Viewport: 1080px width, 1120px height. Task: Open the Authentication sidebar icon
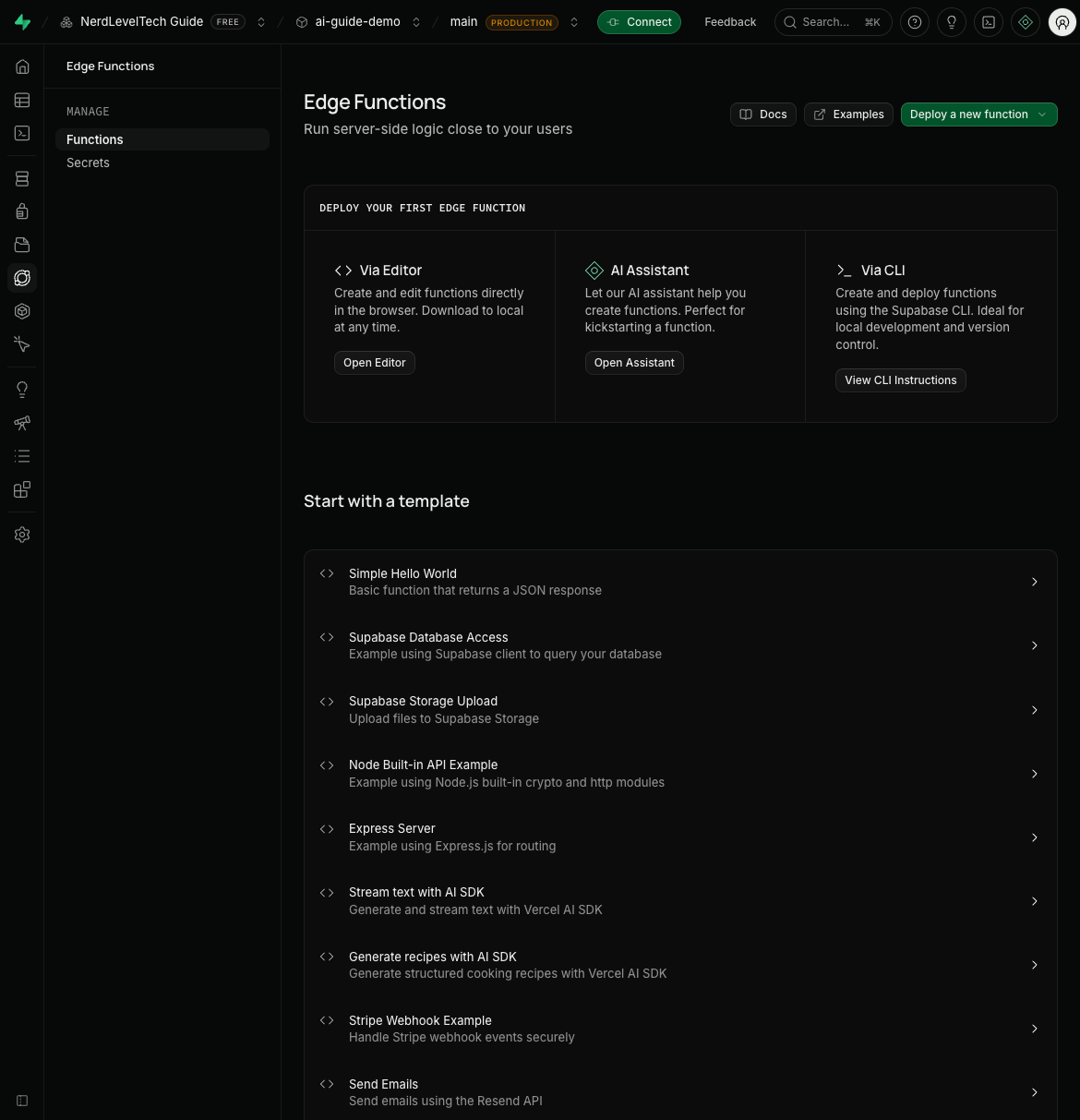(x=22, y=211)
